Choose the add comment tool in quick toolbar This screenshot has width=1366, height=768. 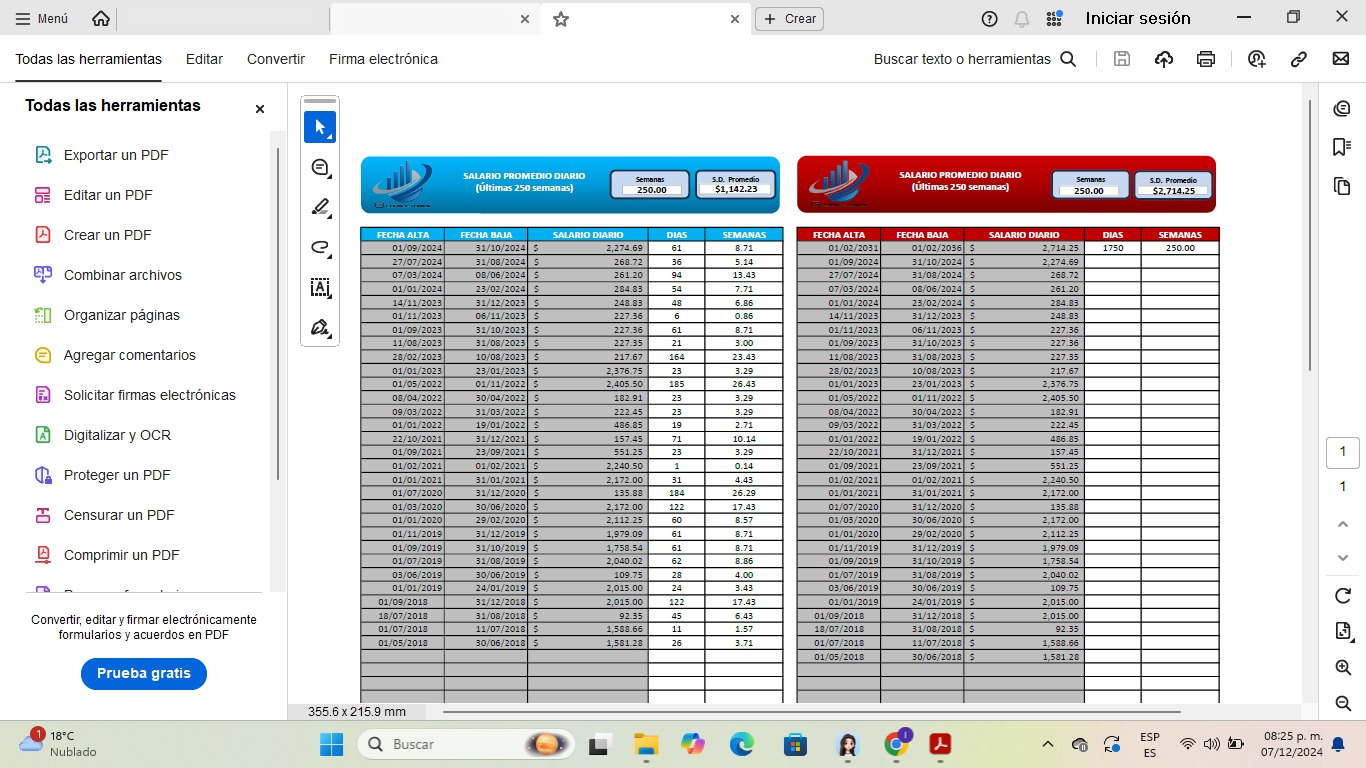click(320, 167)
